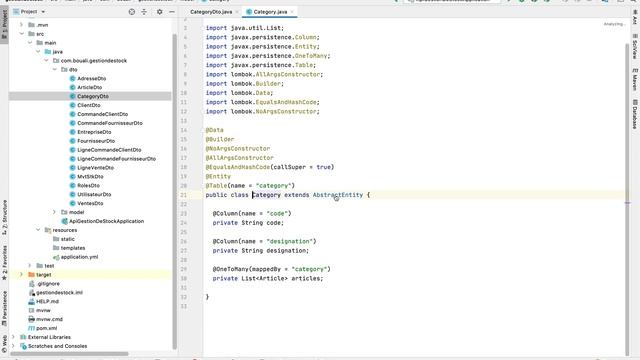
Task: Open mvnw.cmd file
Action: (x=49, y=319)
